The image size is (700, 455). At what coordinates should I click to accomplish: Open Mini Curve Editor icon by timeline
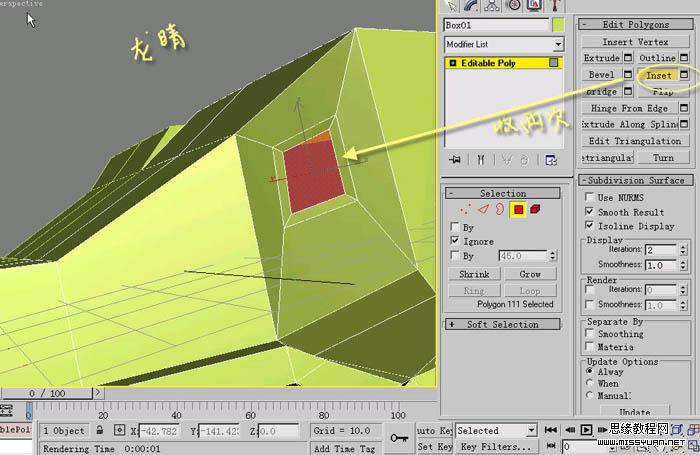[6, 410]
